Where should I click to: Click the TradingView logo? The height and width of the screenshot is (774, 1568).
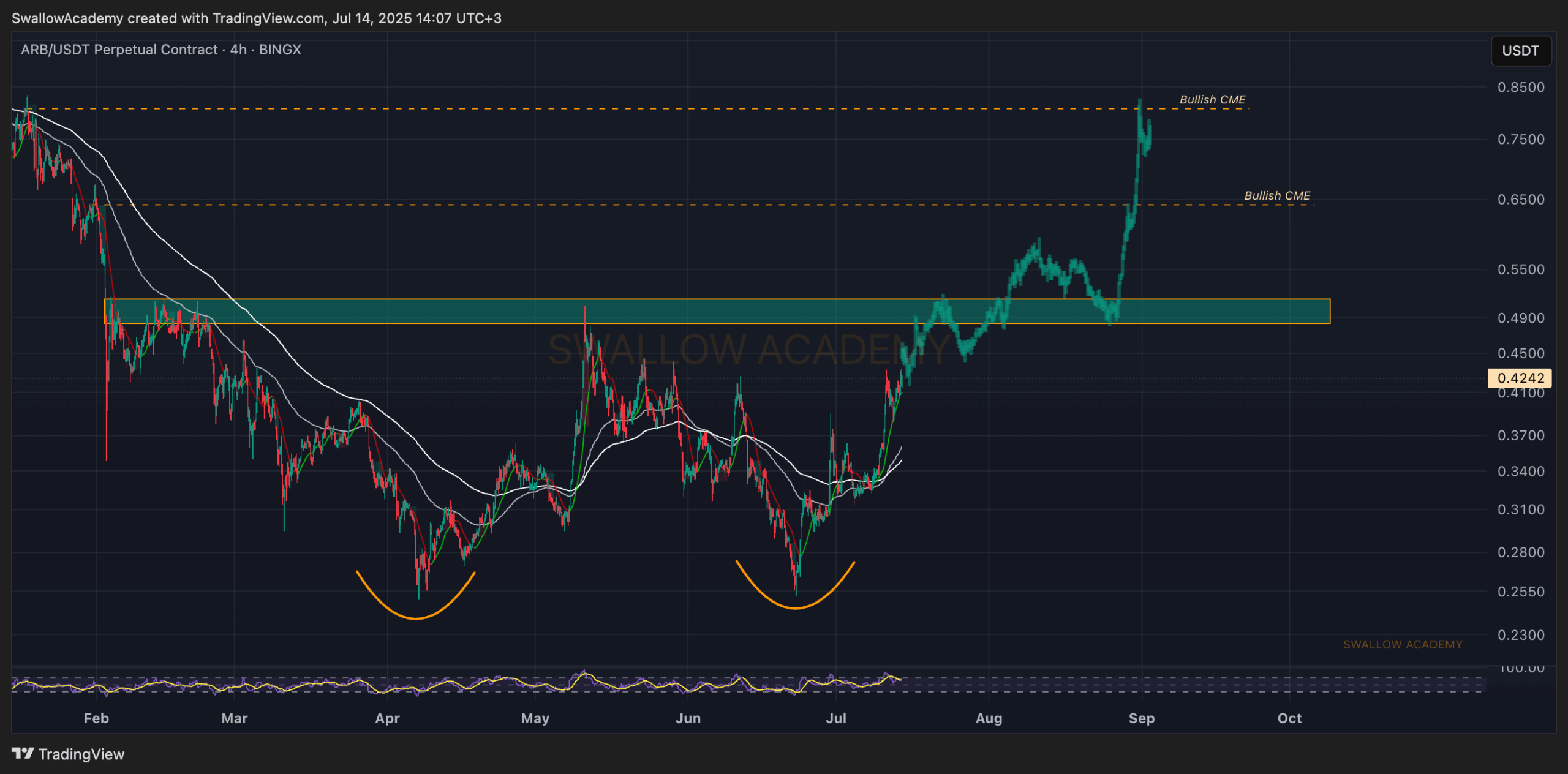pyautogui.click(x=68, y=754)
